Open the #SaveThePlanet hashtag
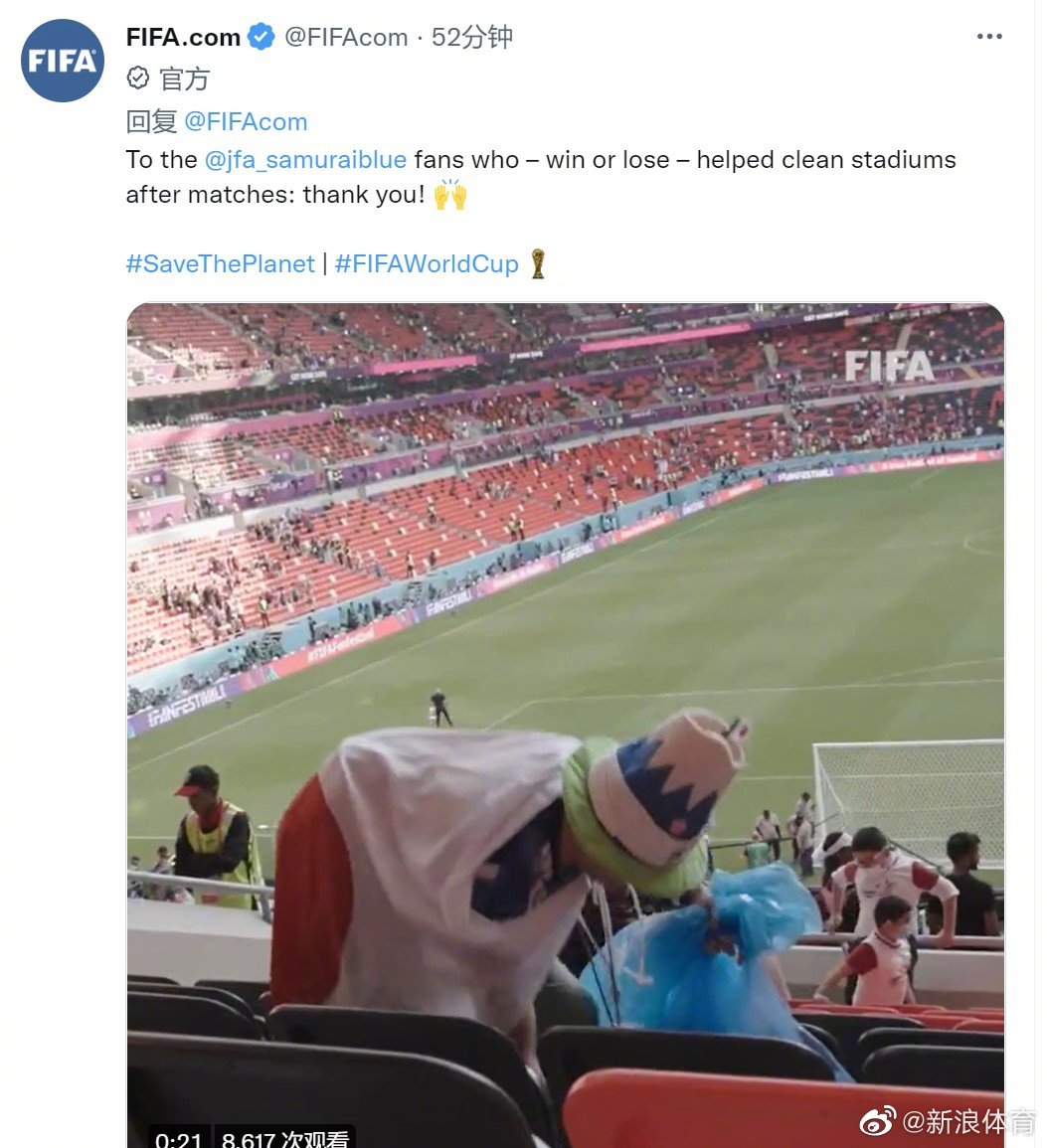The image size is (1047, 1148). [x=221, y=263]
